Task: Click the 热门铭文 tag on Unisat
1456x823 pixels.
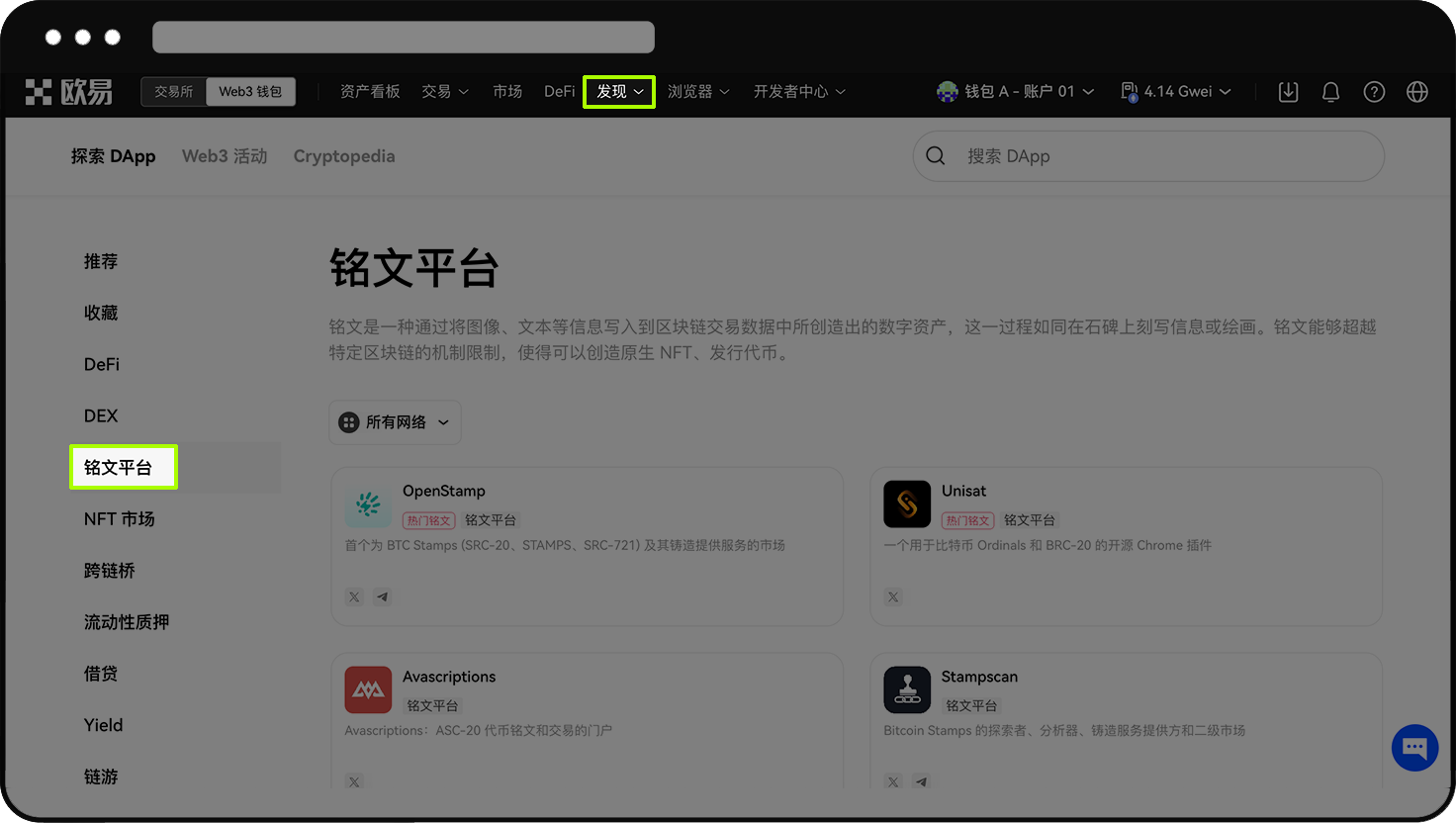Action: pyautogui.click(x=967, y=520)
